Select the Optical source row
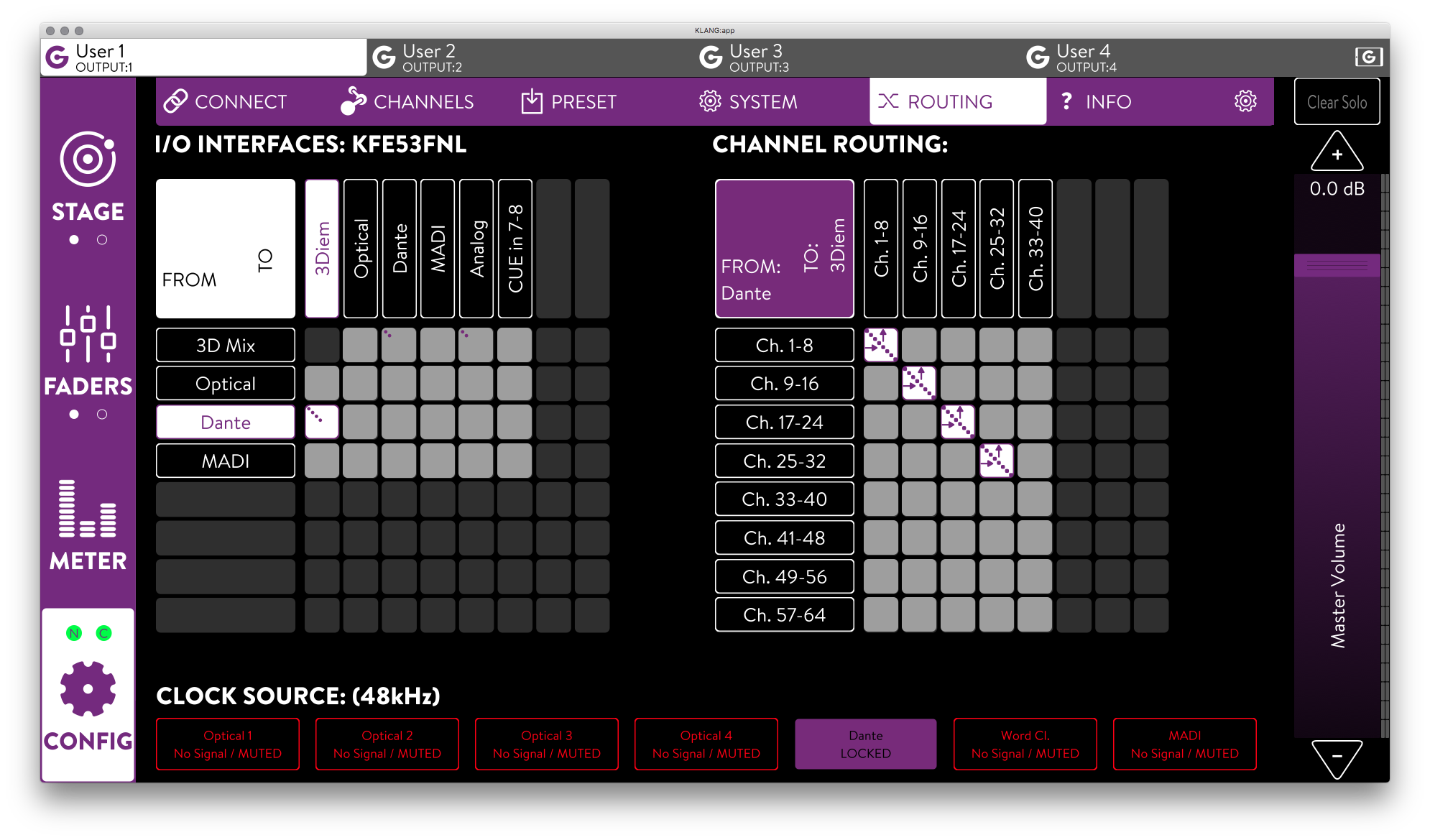The height and width of the screenshot is (840, 1430). (226, 384)
